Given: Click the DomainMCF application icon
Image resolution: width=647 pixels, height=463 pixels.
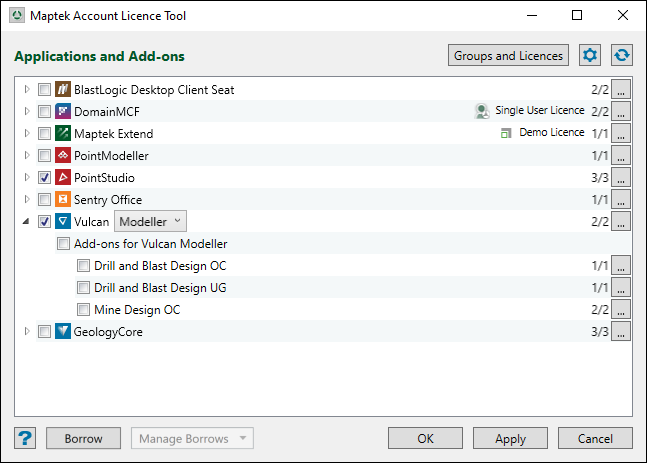Looking at the screenshot, I should [x=63, y=112].
